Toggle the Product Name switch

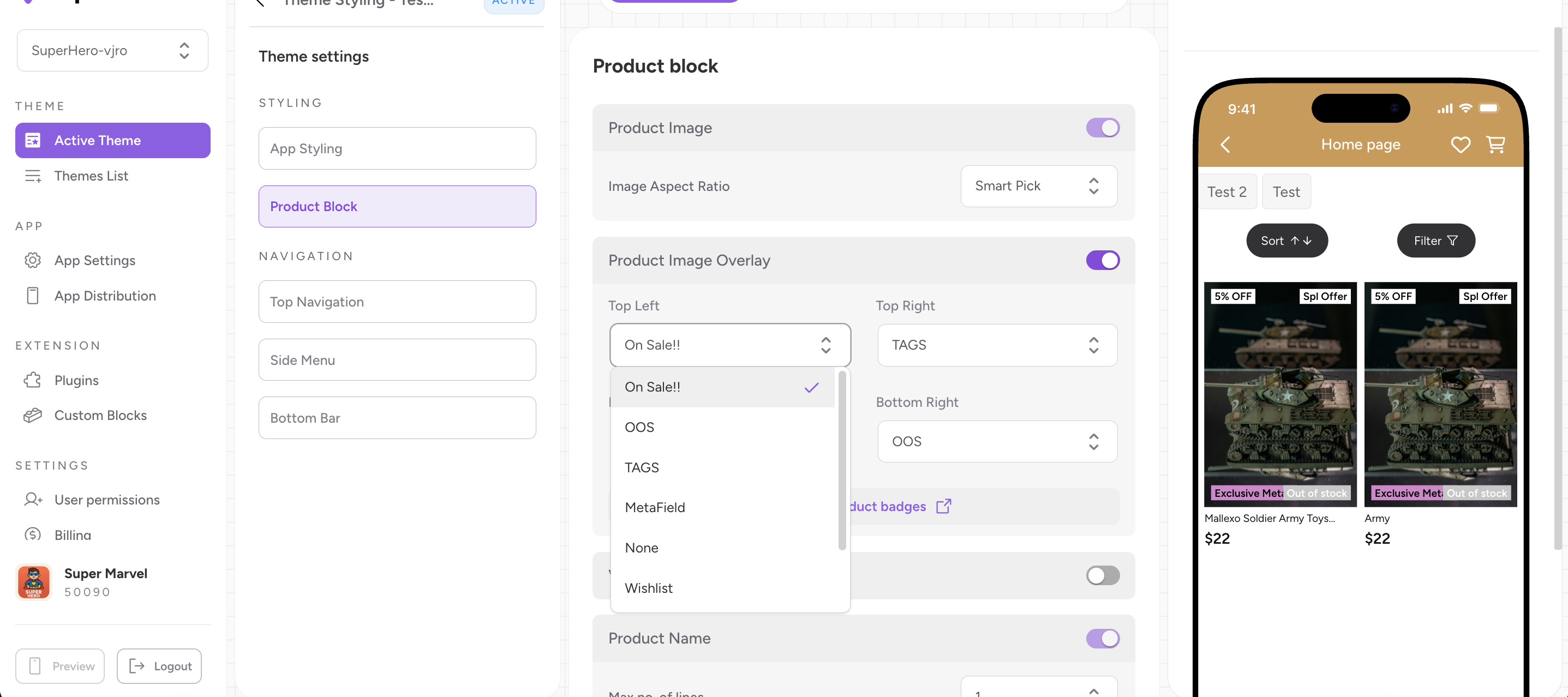[x=1103, y=638]
